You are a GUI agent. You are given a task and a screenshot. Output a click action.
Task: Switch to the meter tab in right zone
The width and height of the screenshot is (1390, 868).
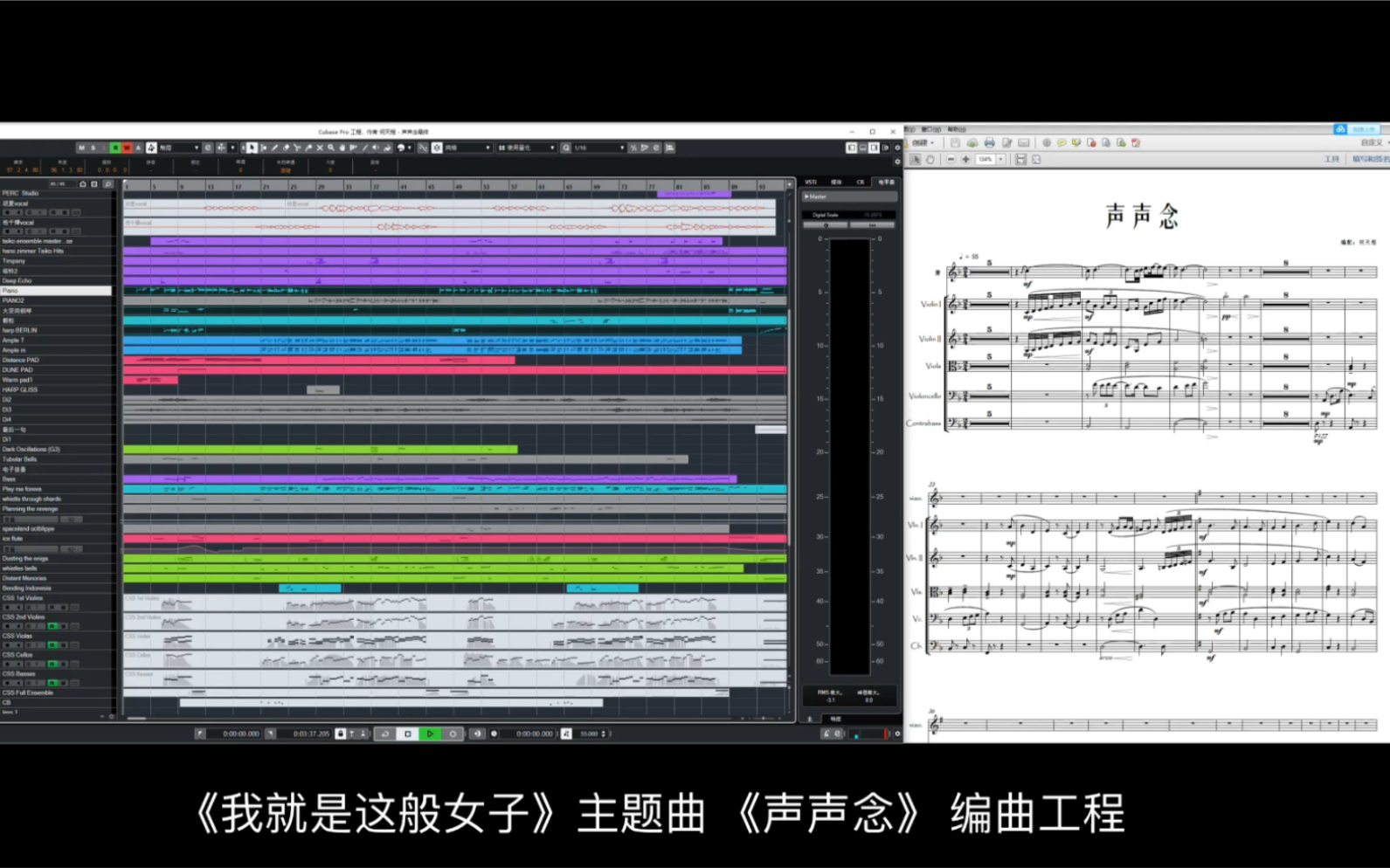pyautogui.click(x=886, y=182)
